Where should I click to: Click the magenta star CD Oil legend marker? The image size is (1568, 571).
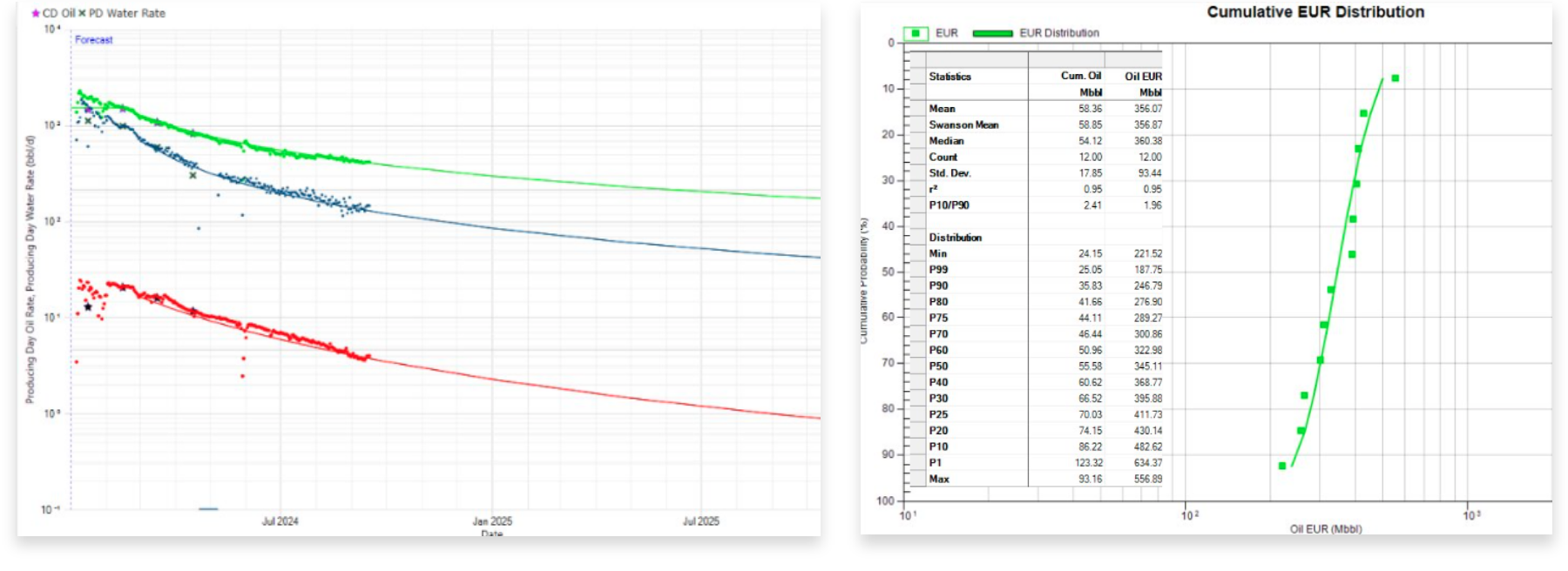point(36,14)
